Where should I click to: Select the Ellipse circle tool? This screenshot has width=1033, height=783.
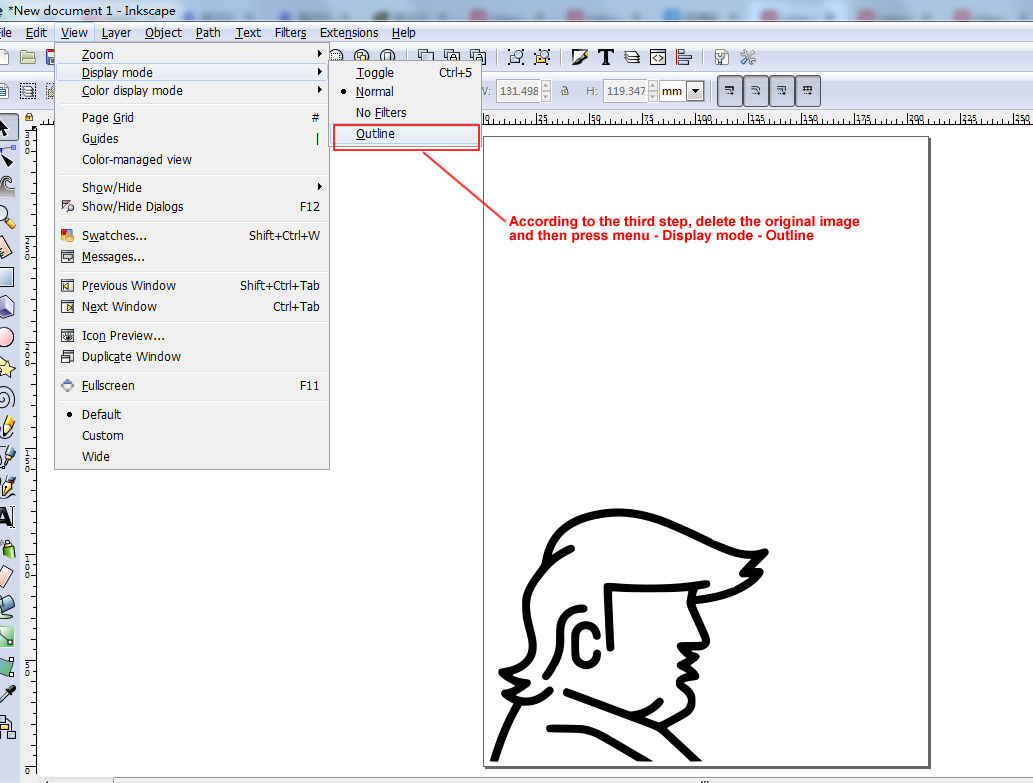pos(6,338)
